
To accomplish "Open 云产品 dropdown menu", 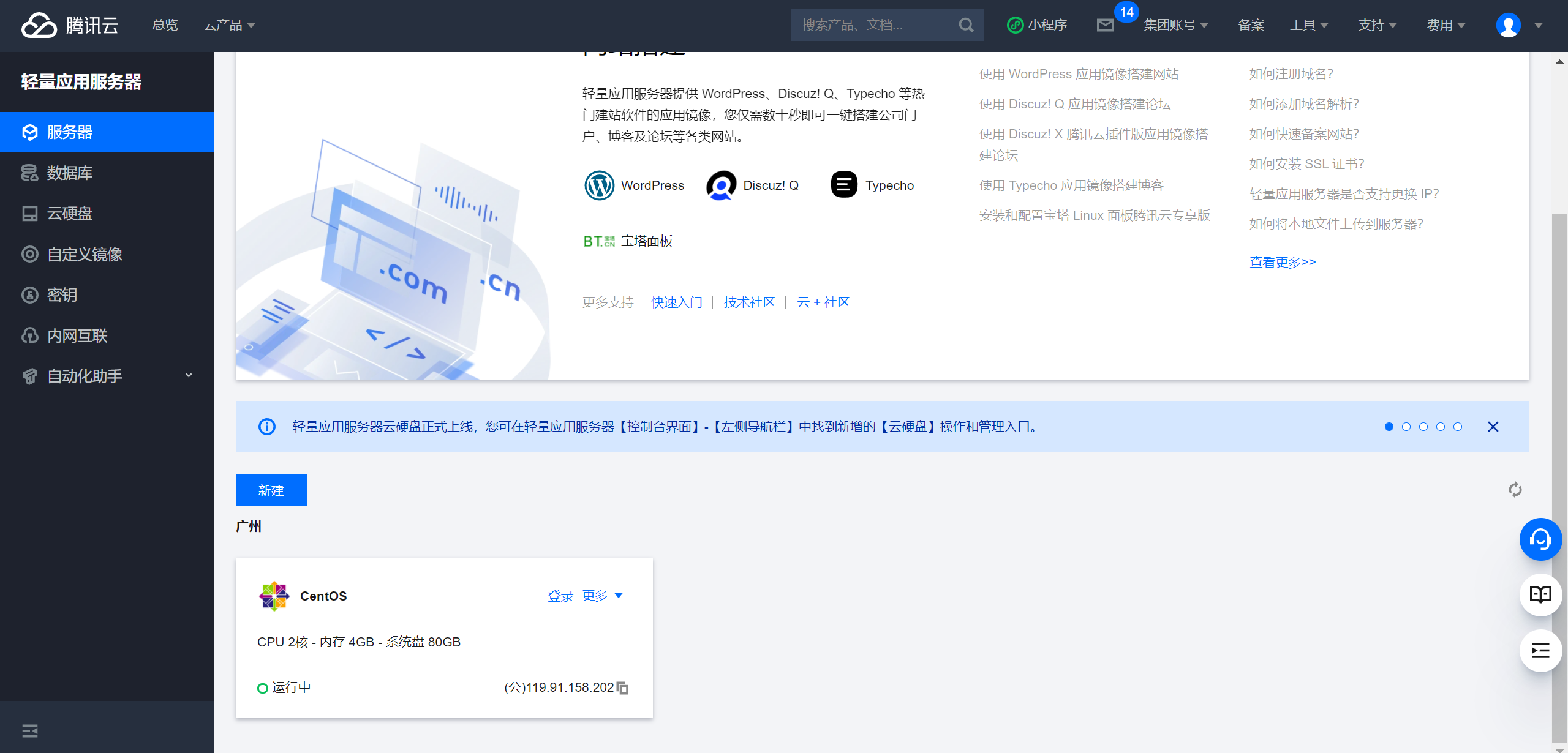I will 229,25.
